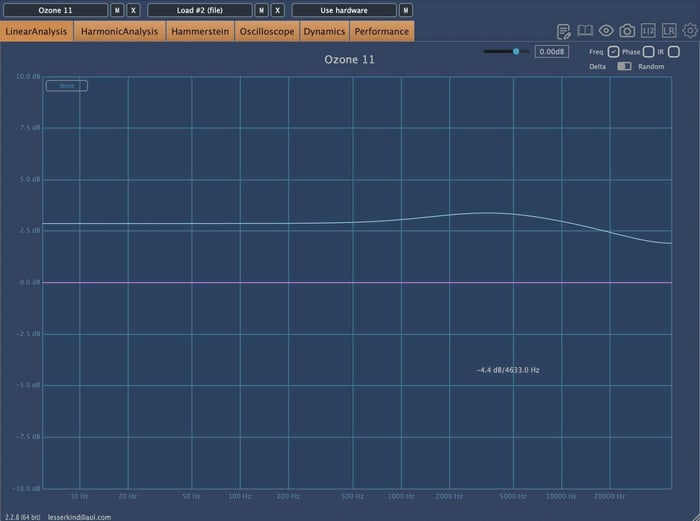Click the 1|2 comparison icon
Screen dimensions: 700x521
tap(648, 31)
